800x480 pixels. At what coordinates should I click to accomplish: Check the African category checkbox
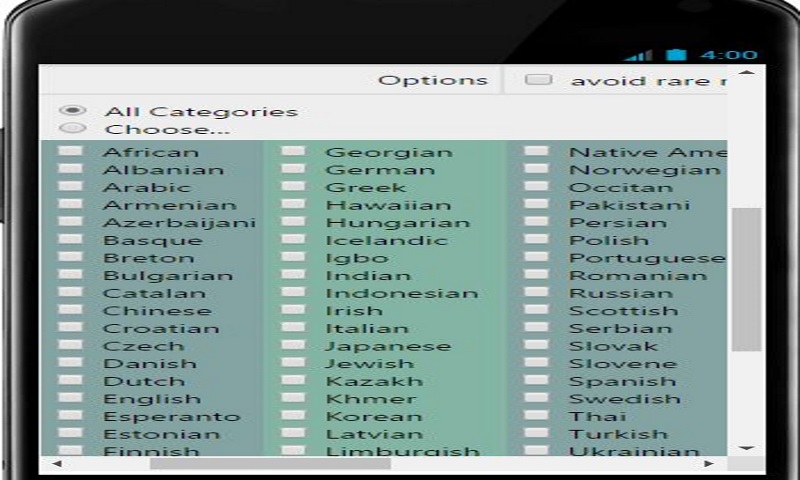coord(70,152)
